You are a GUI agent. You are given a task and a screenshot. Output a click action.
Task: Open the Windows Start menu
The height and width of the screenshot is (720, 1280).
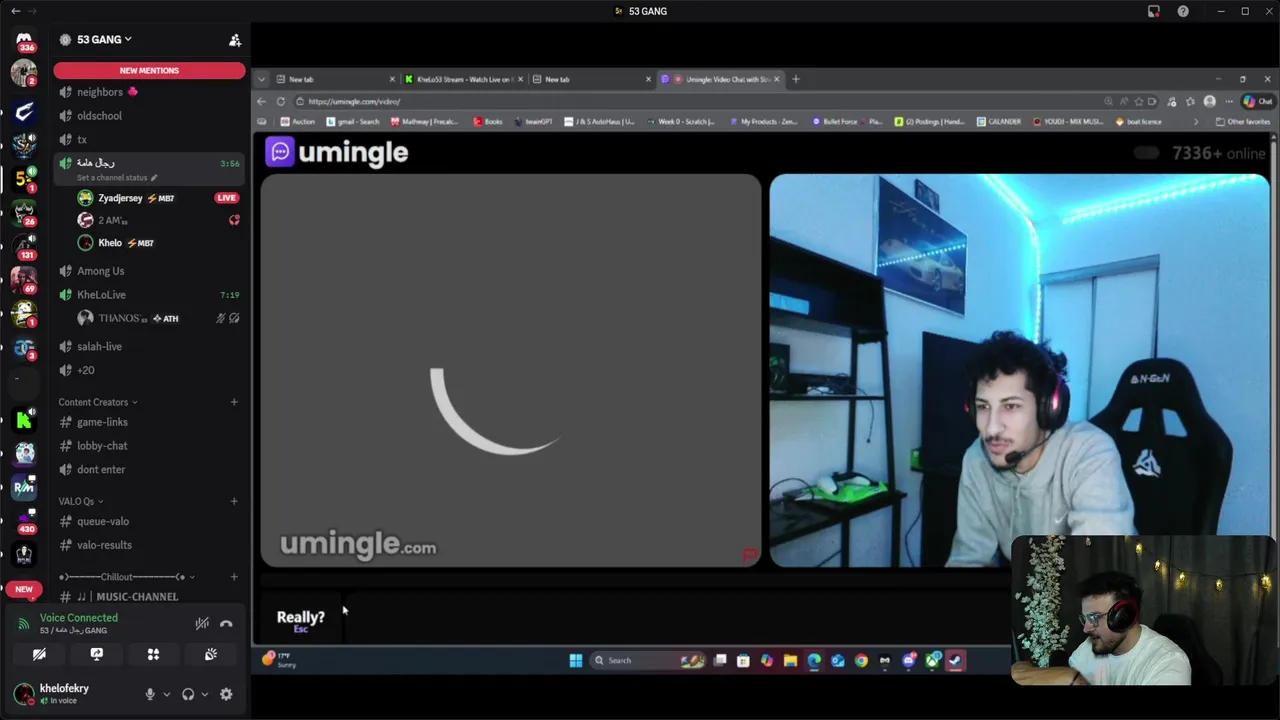576,660
